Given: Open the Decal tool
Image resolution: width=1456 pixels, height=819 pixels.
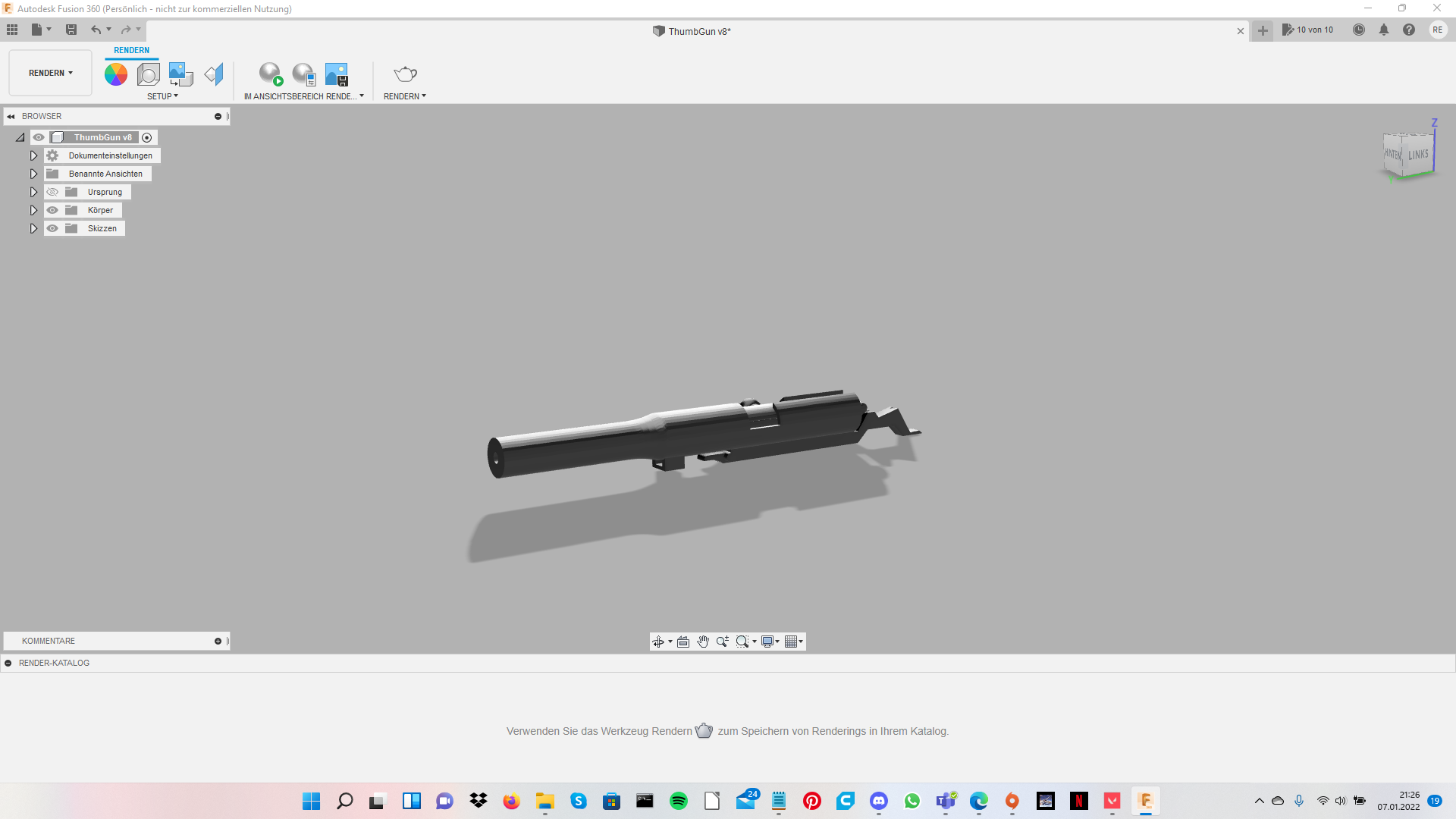Looking at the screenshot, I should coord(180,74).
